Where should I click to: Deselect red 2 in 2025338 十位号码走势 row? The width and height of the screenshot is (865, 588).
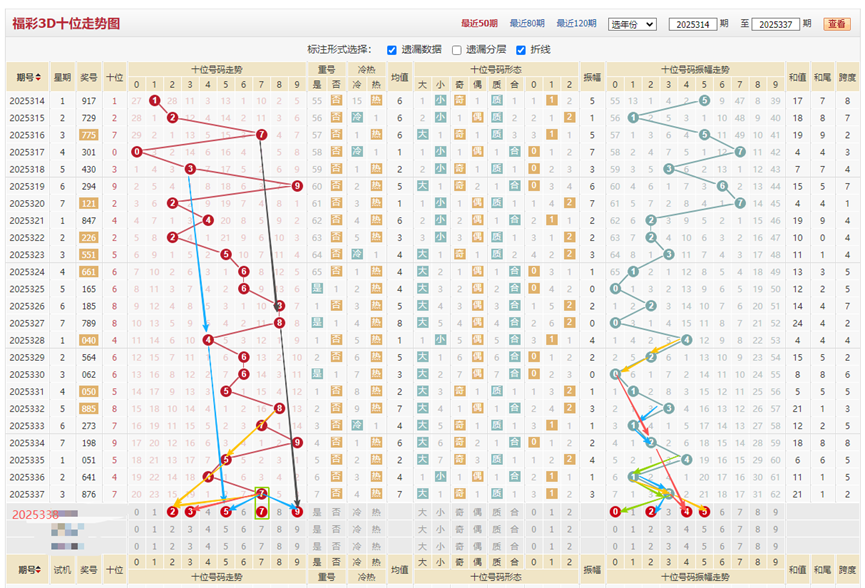click(x=173, y=512)
